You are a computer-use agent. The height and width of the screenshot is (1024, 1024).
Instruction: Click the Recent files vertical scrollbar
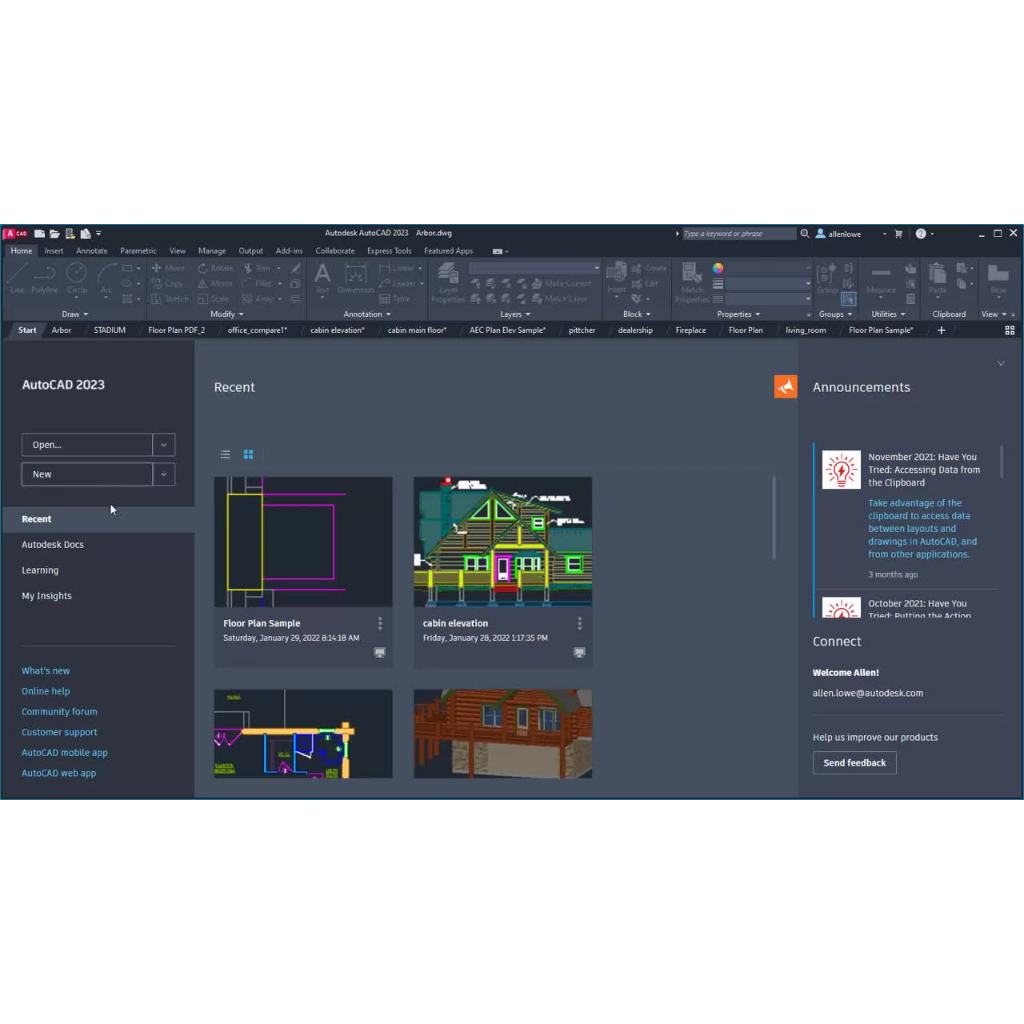[x=774, y=517]
